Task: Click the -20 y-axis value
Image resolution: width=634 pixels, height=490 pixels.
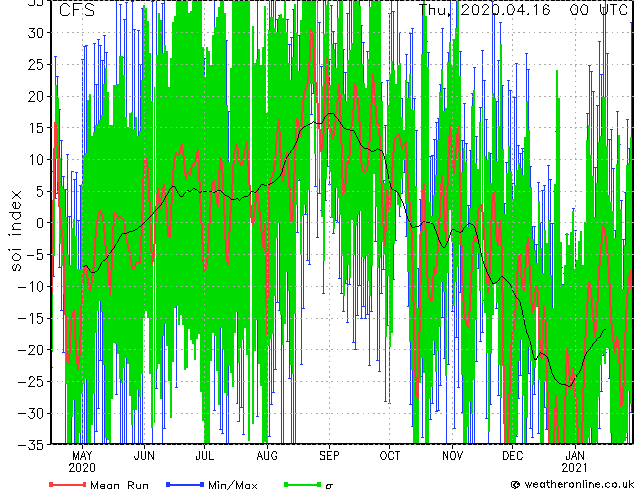Action: coord(32,350)
